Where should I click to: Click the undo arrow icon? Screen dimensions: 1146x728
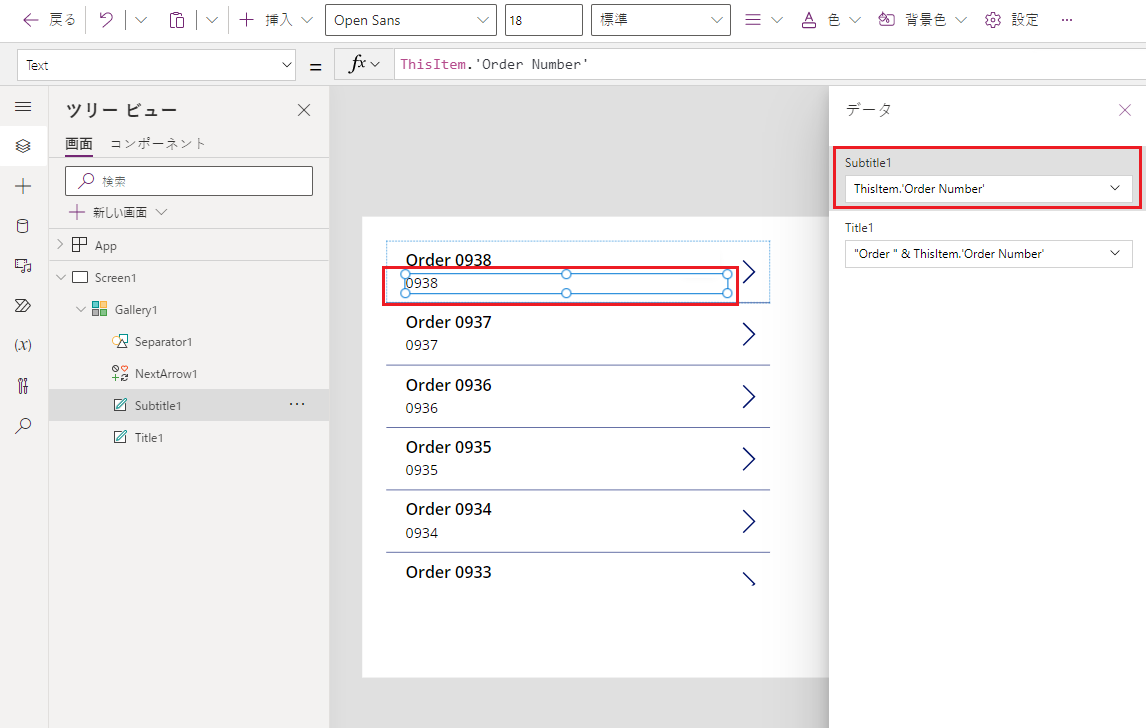pyautogui.click(x=107, y=20)
